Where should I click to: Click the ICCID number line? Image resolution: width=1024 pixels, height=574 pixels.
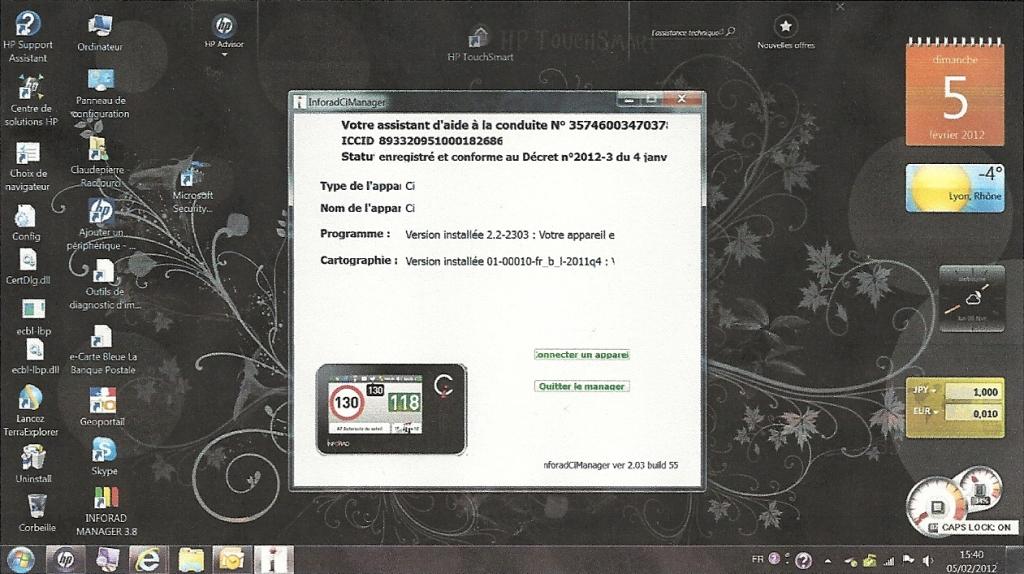pyautogui.click(x=422, y=140)
